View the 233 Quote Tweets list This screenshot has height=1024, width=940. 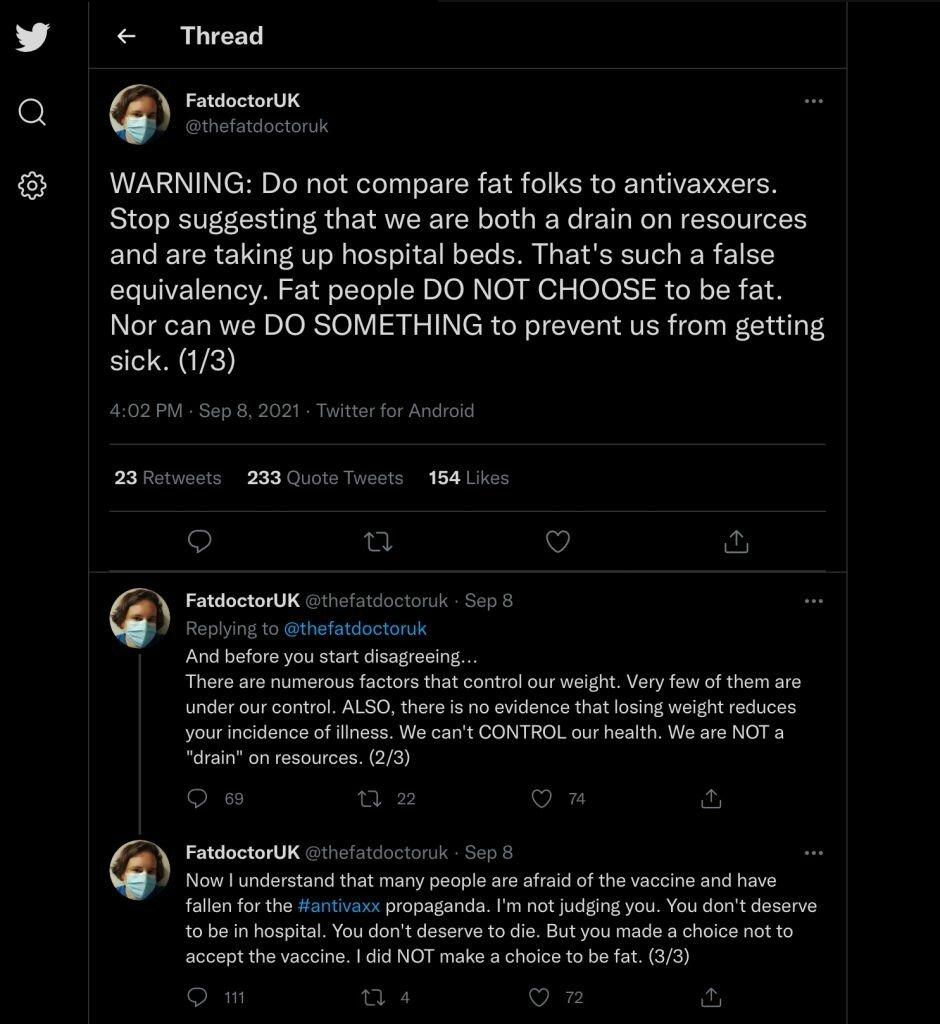tap(325, 478)
